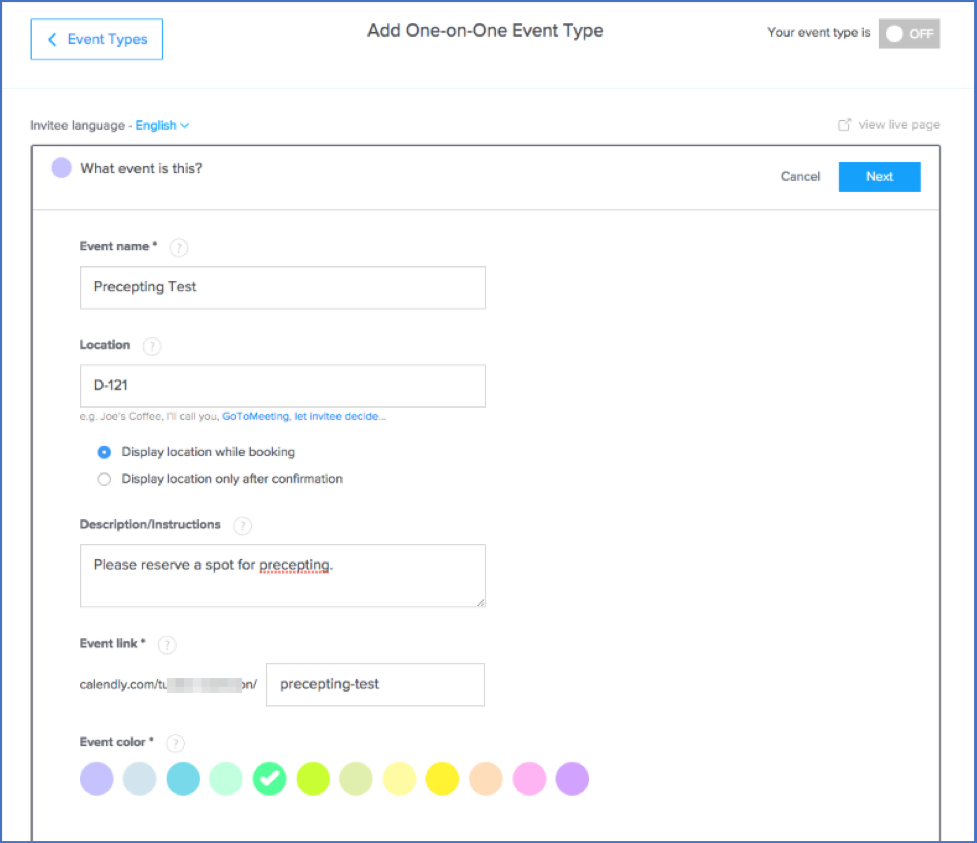
Task: Click the view live page external icon
Action: pyautogui.click(x=844, y=125)
